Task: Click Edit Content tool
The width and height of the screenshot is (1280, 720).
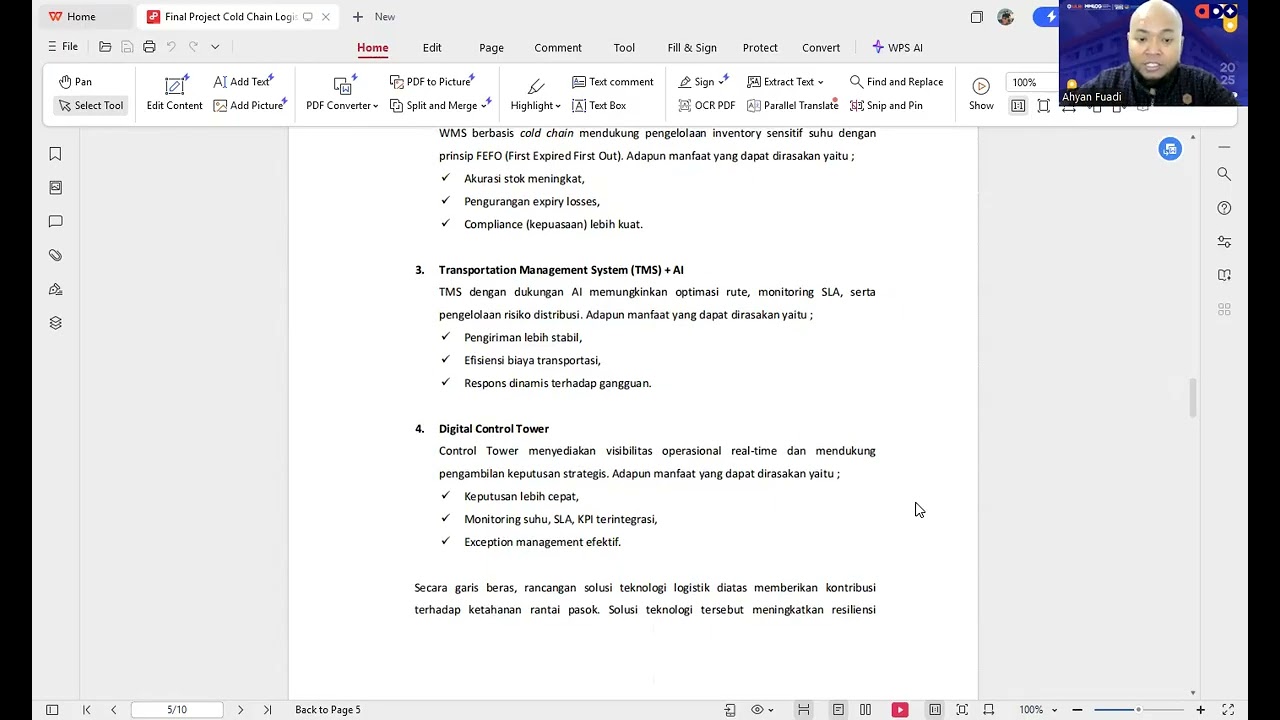Action: [x=174, y=93]
